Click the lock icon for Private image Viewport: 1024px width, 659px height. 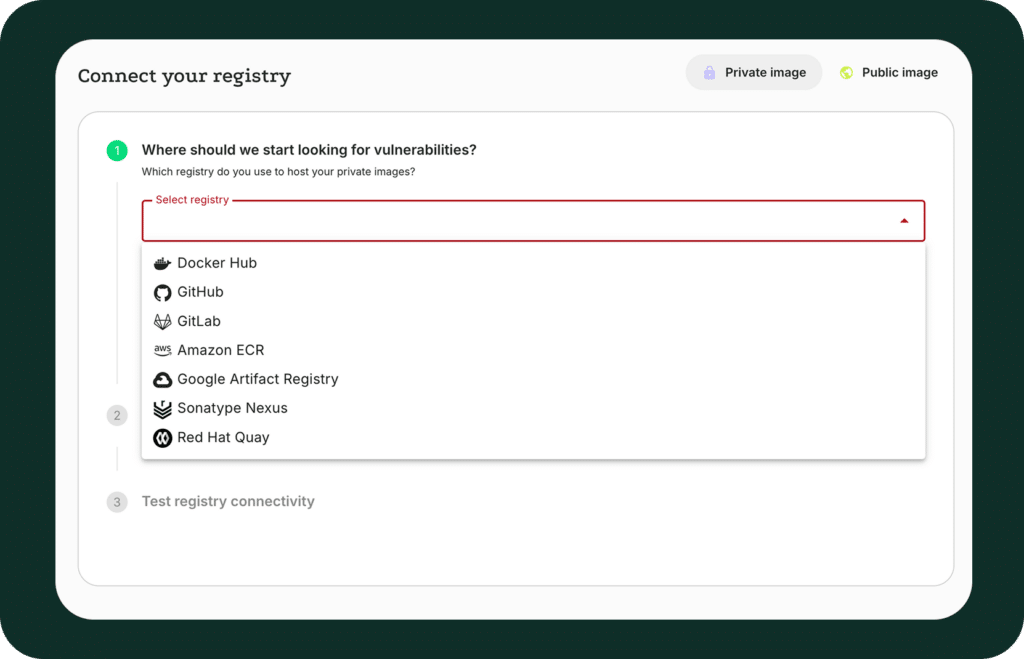pyautogui.click(x=709, y=72)
